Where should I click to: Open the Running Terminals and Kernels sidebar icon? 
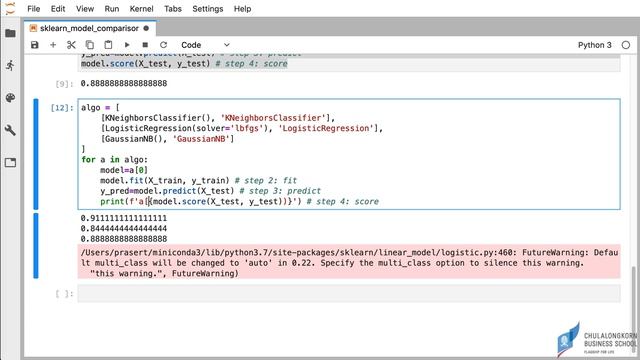tap(10, 65)
